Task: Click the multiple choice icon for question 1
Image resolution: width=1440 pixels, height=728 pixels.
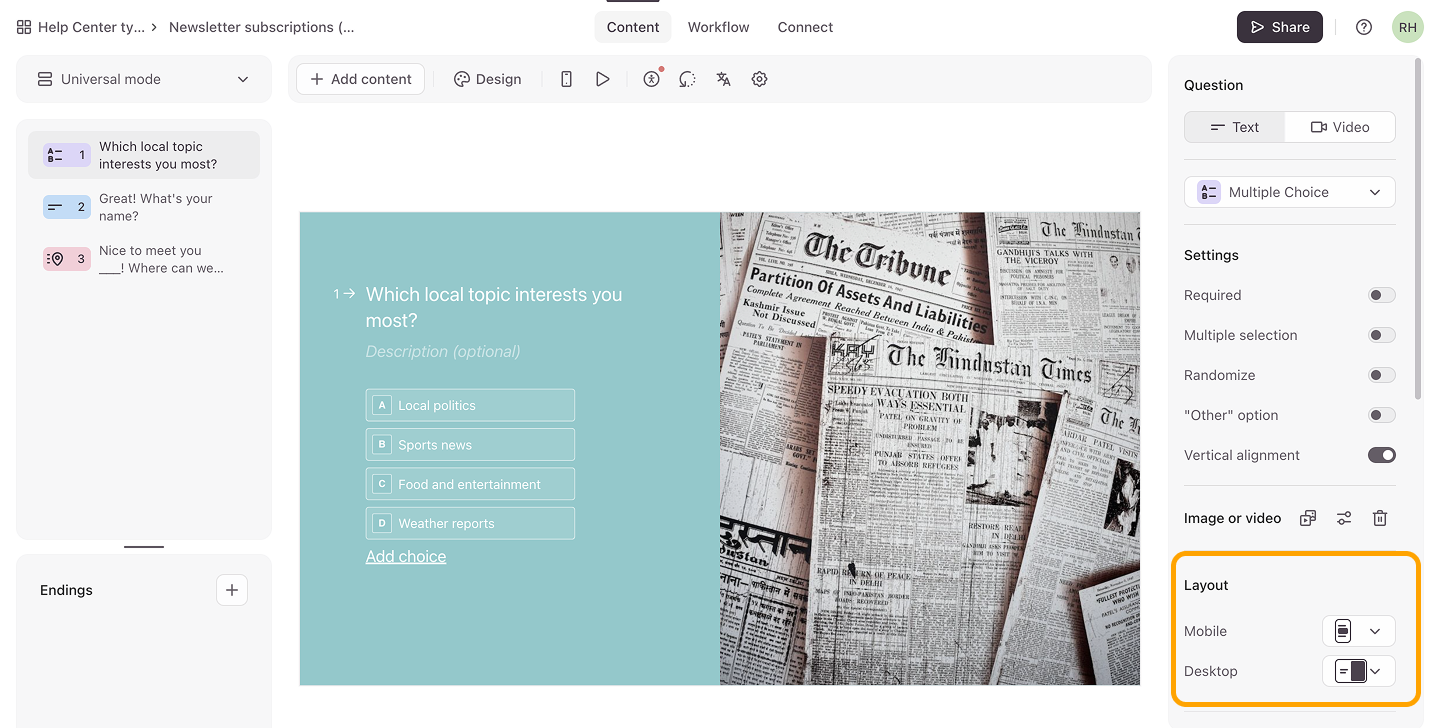Action: (67, 155)
